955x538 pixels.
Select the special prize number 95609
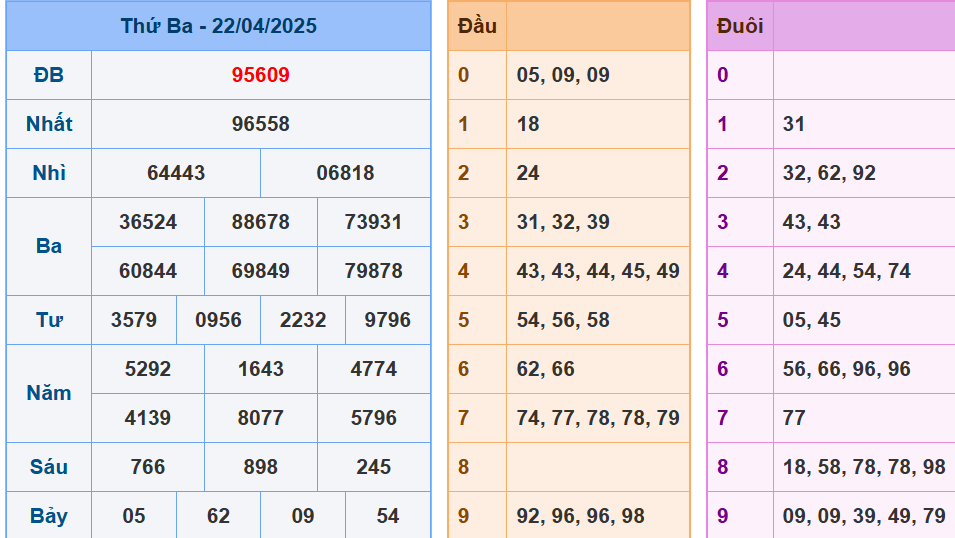261,75
